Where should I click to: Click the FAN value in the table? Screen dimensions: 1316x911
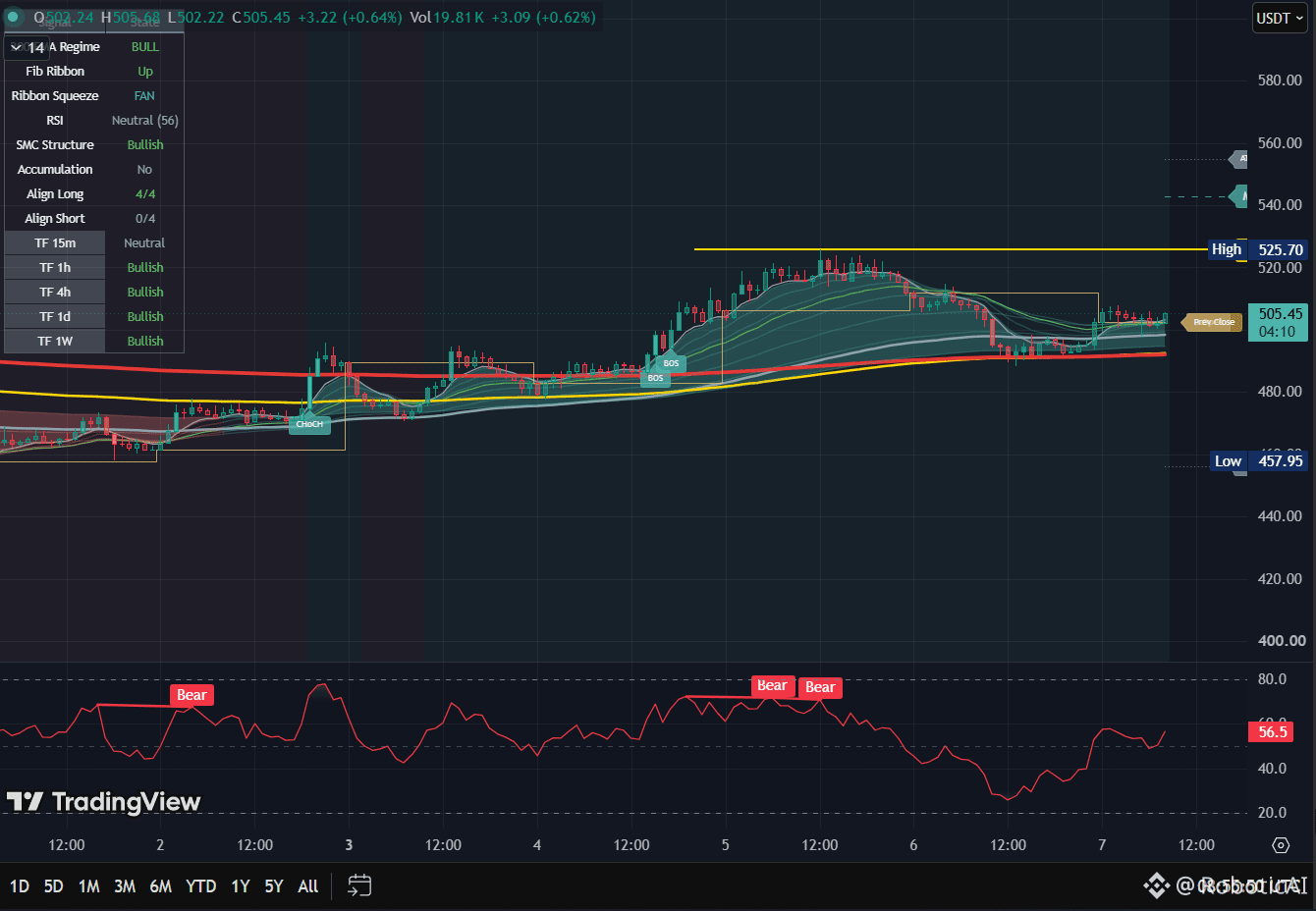tap(144, 96)
